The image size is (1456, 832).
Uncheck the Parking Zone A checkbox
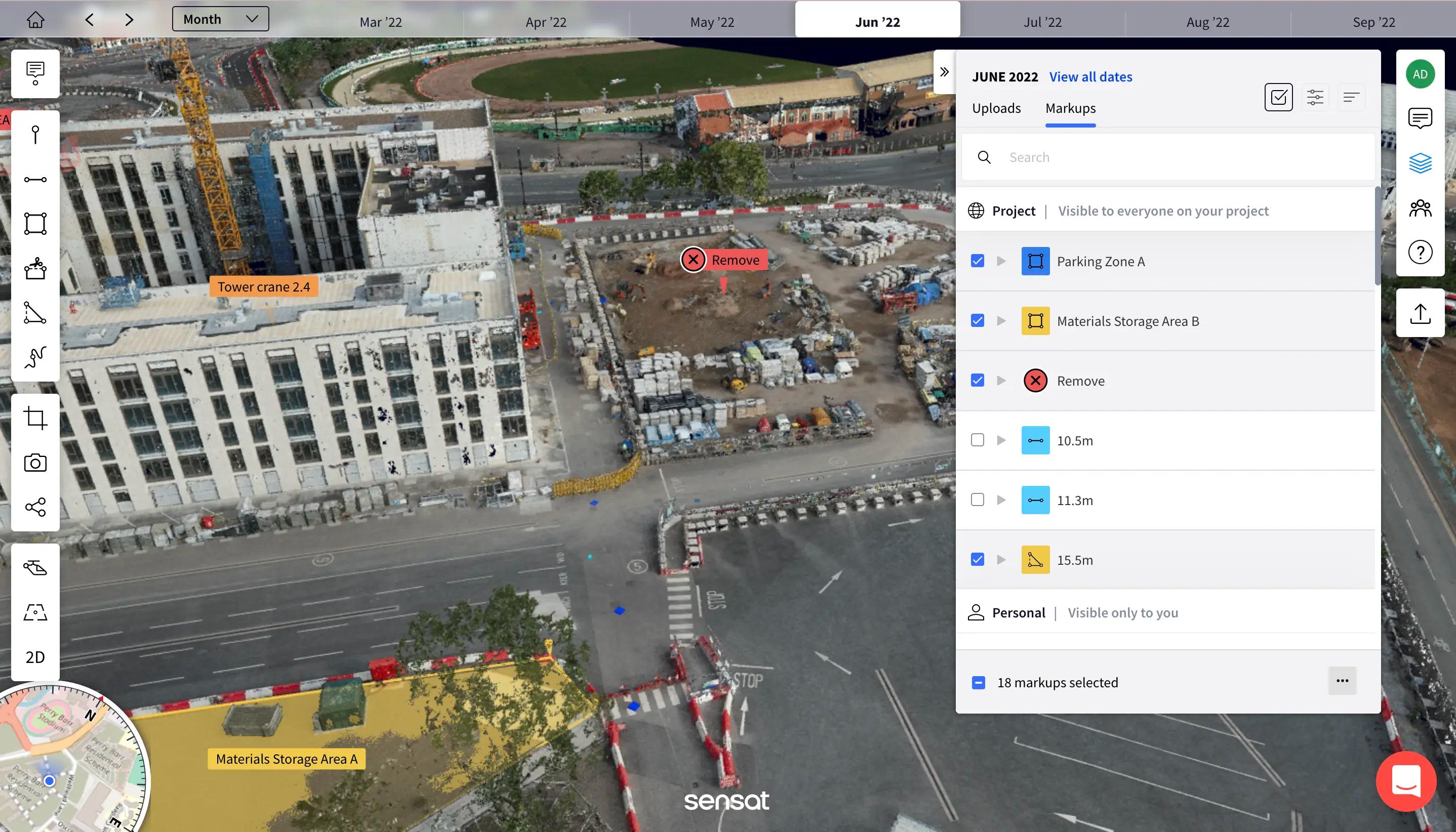coord(978,261)
